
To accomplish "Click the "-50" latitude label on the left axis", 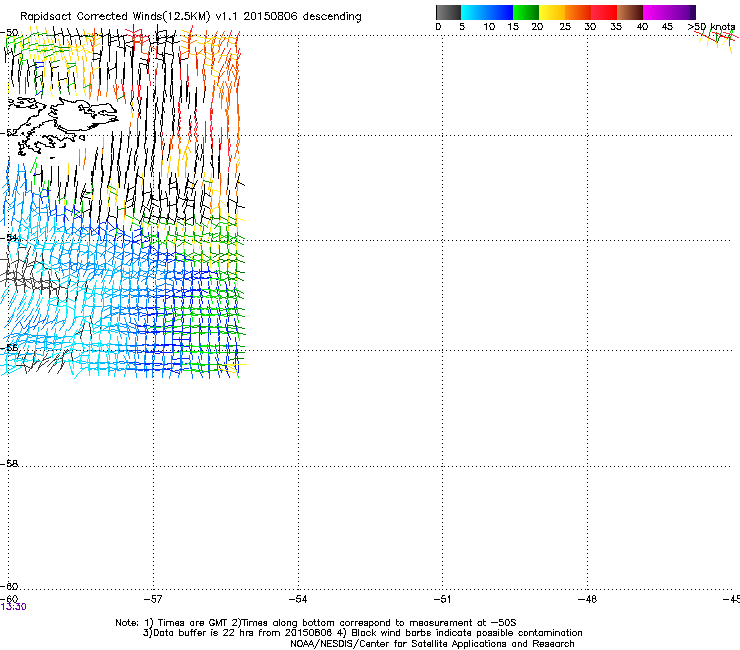I will (9, 33).
